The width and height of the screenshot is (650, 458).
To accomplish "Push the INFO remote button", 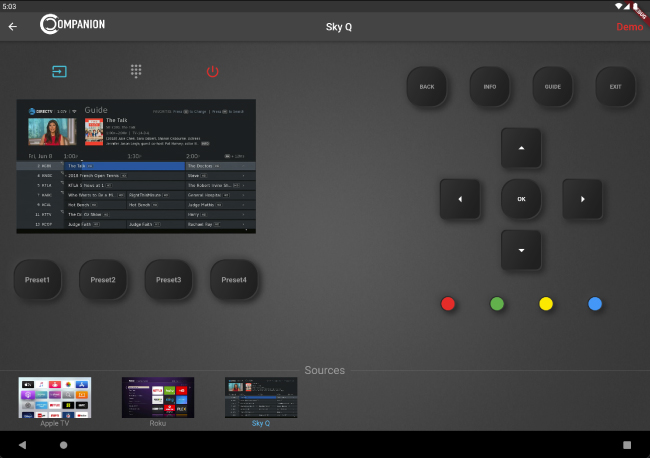I will tap(490, 87).
